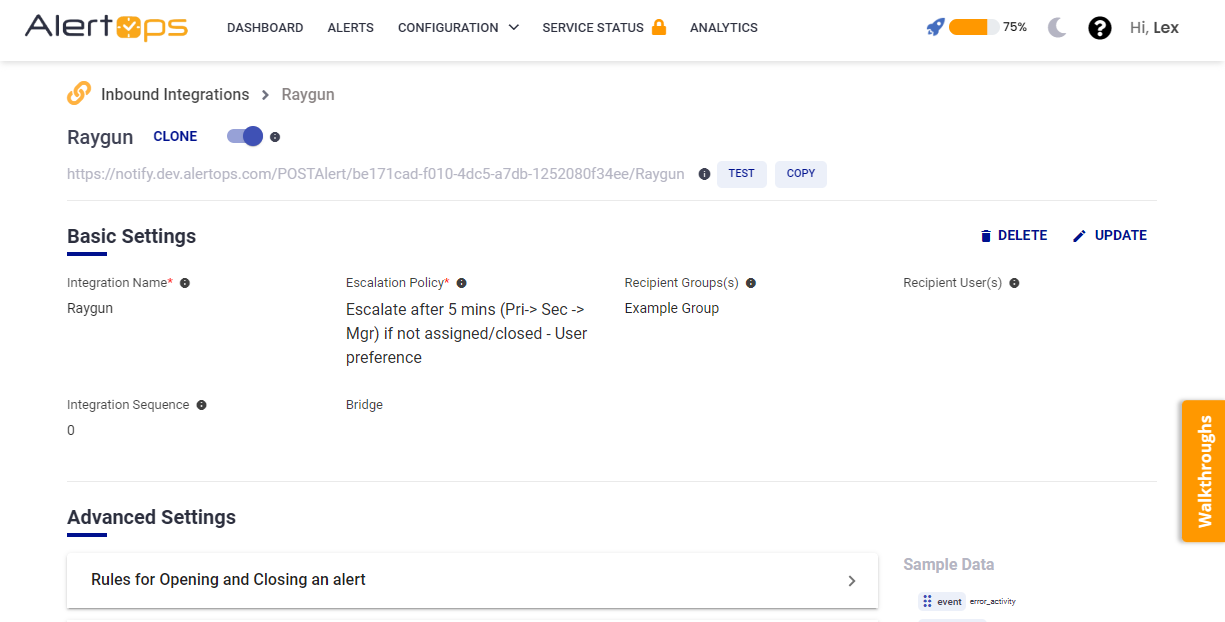Open help question mark icon
This screenshot has width=1225, height=622.
[x=1100, y=28]
